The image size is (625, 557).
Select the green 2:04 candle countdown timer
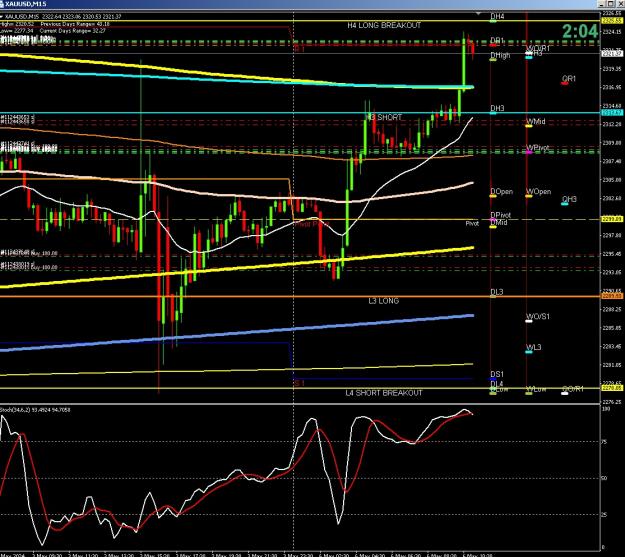coord(580,31)
